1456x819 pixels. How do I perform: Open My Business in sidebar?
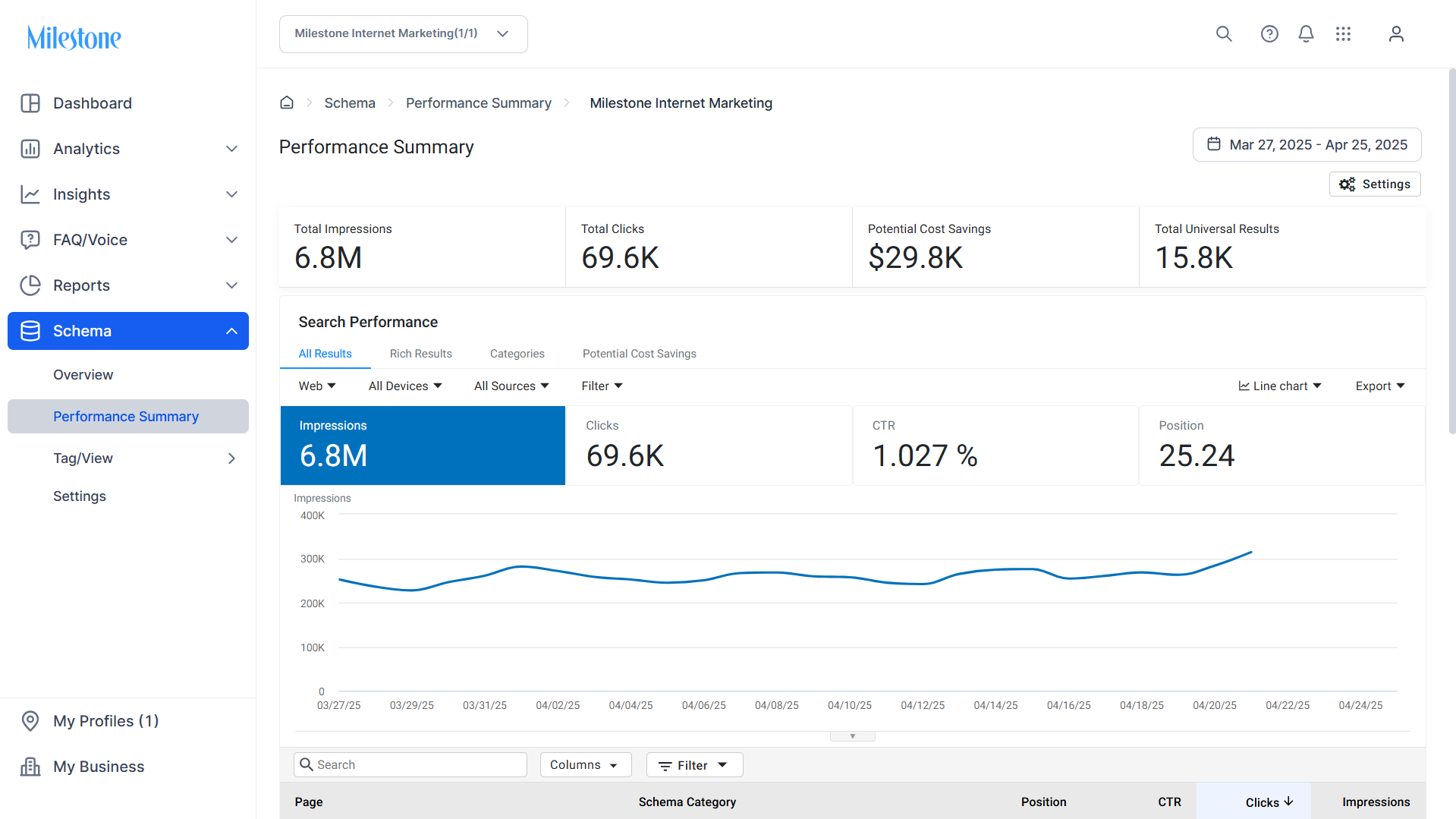tap(128, 767)
